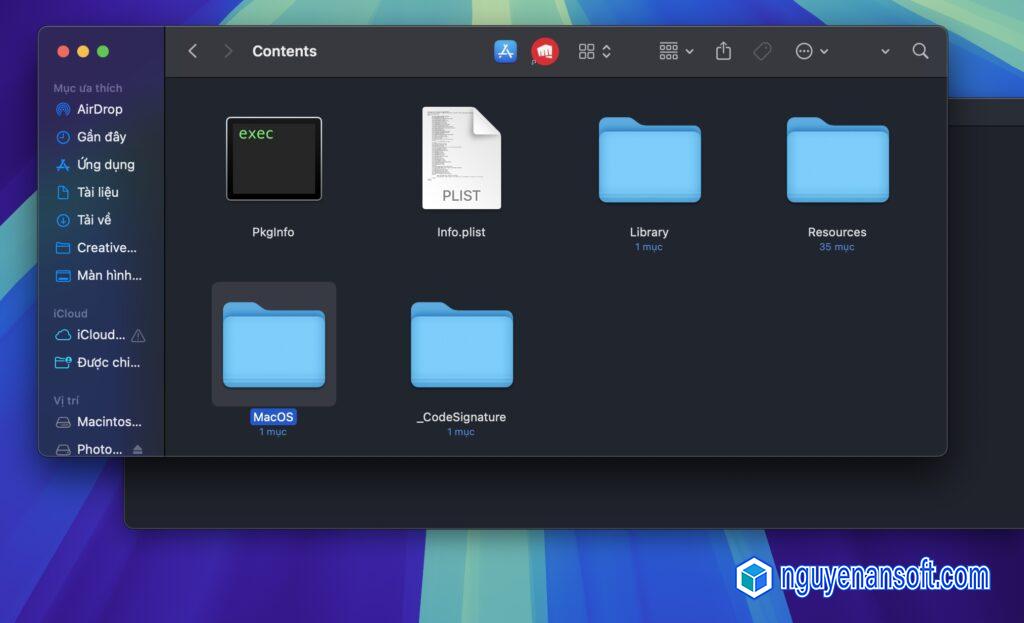This screenshot has height=623, width=1024.
Task: Go to Tài về in sidebar
Action: [x=94, y=220]
